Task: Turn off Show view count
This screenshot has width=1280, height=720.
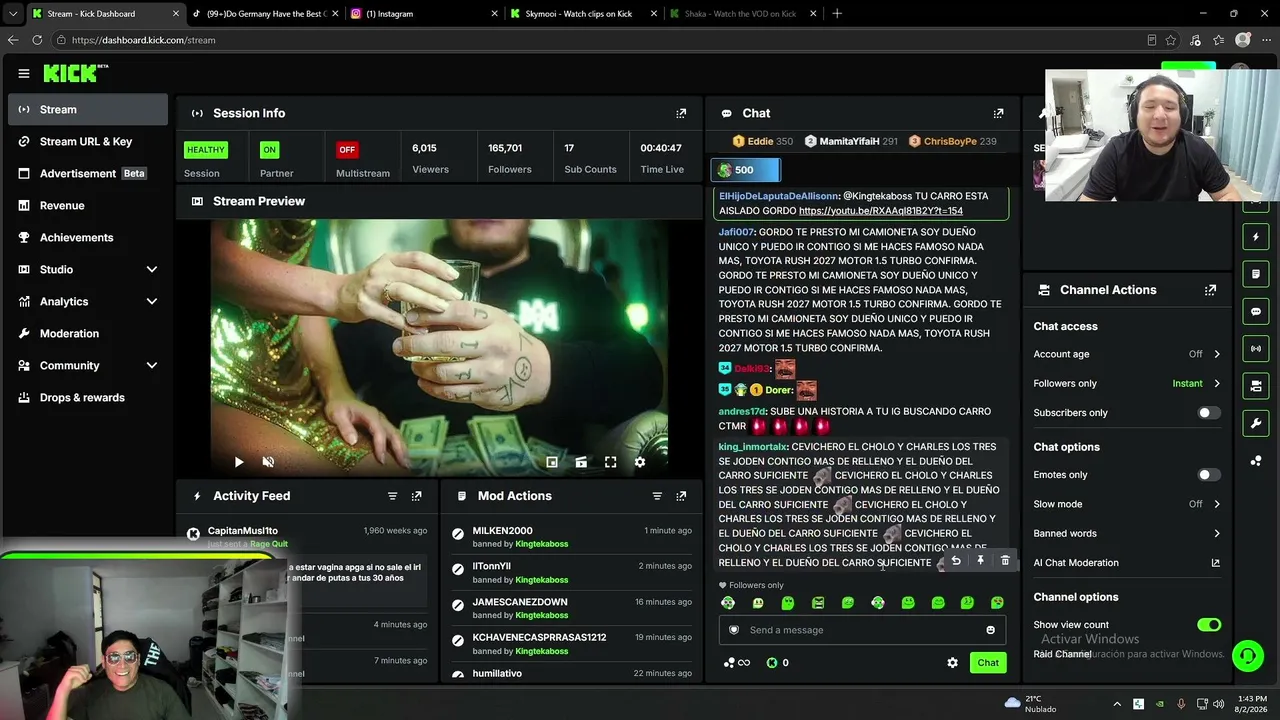Action: point(1209,625)
